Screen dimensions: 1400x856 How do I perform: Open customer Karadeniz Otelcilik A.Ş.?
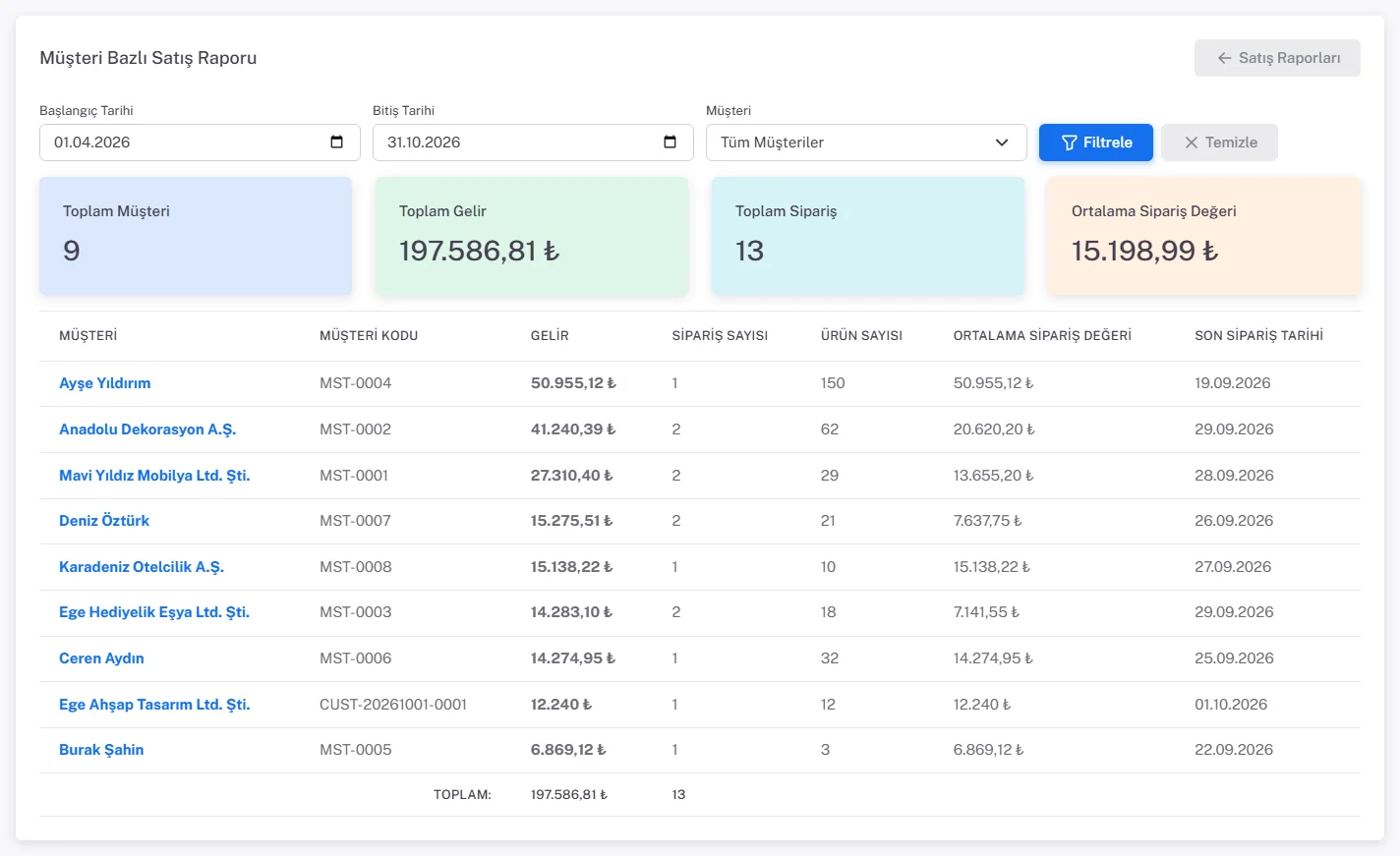142,567
